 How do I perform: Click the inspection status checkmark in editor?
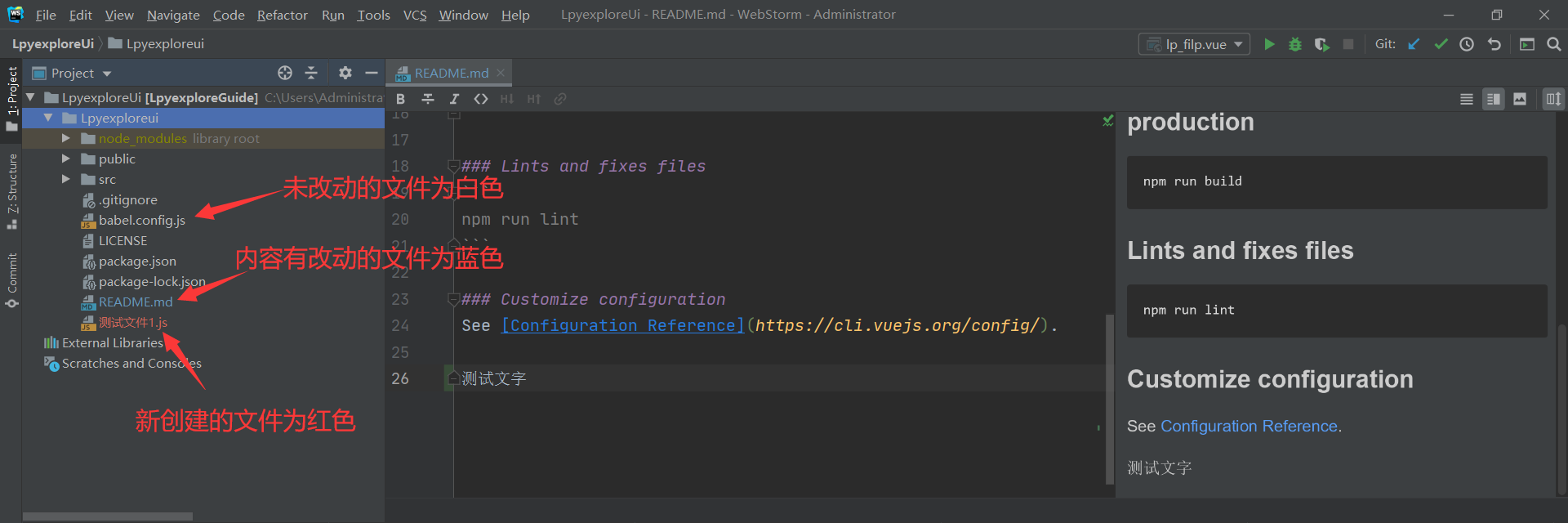(1107, 121)
